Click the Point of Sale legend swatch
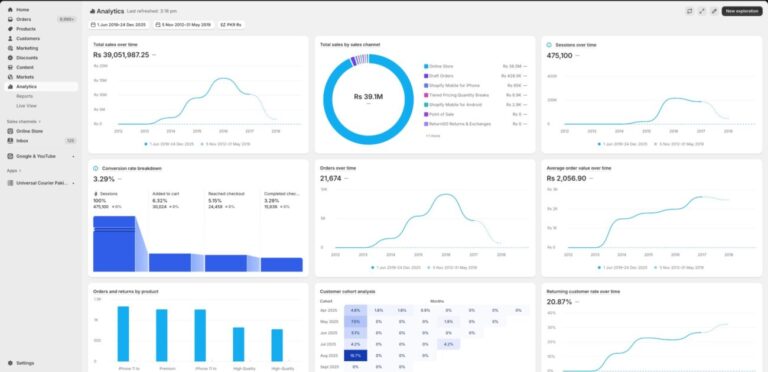This screenshot has height=372, width=768. coord(426,114)
